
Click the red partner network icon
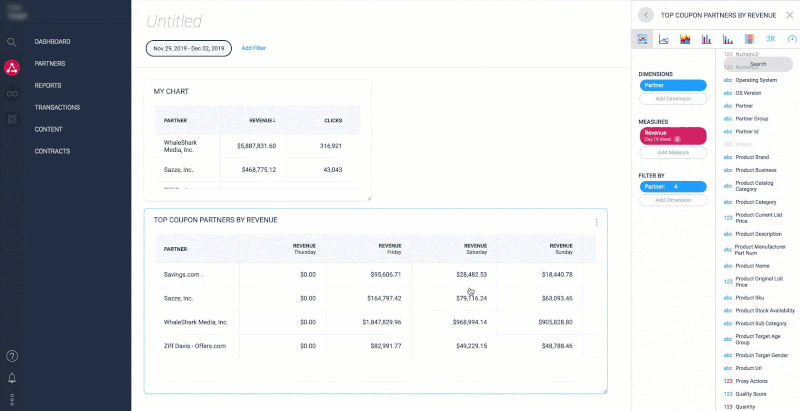[12, 68]
